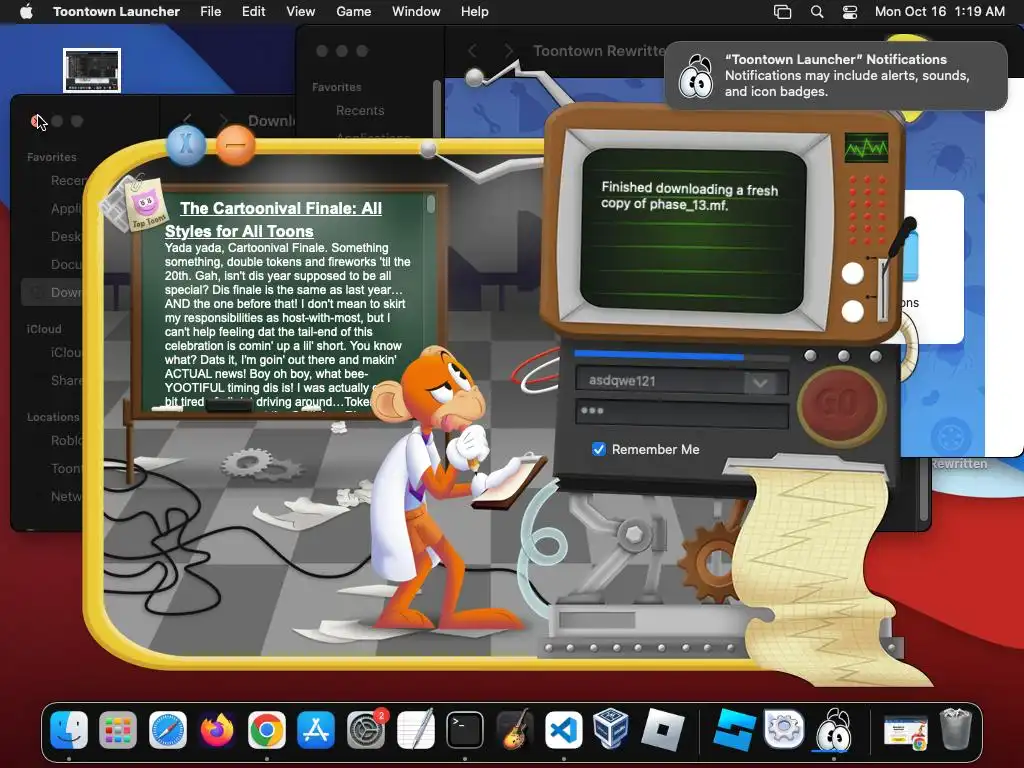The height and width of the screenshot is (768, 1024).
Task: Open Roblox Studio from the Dock
Action: 733,729
